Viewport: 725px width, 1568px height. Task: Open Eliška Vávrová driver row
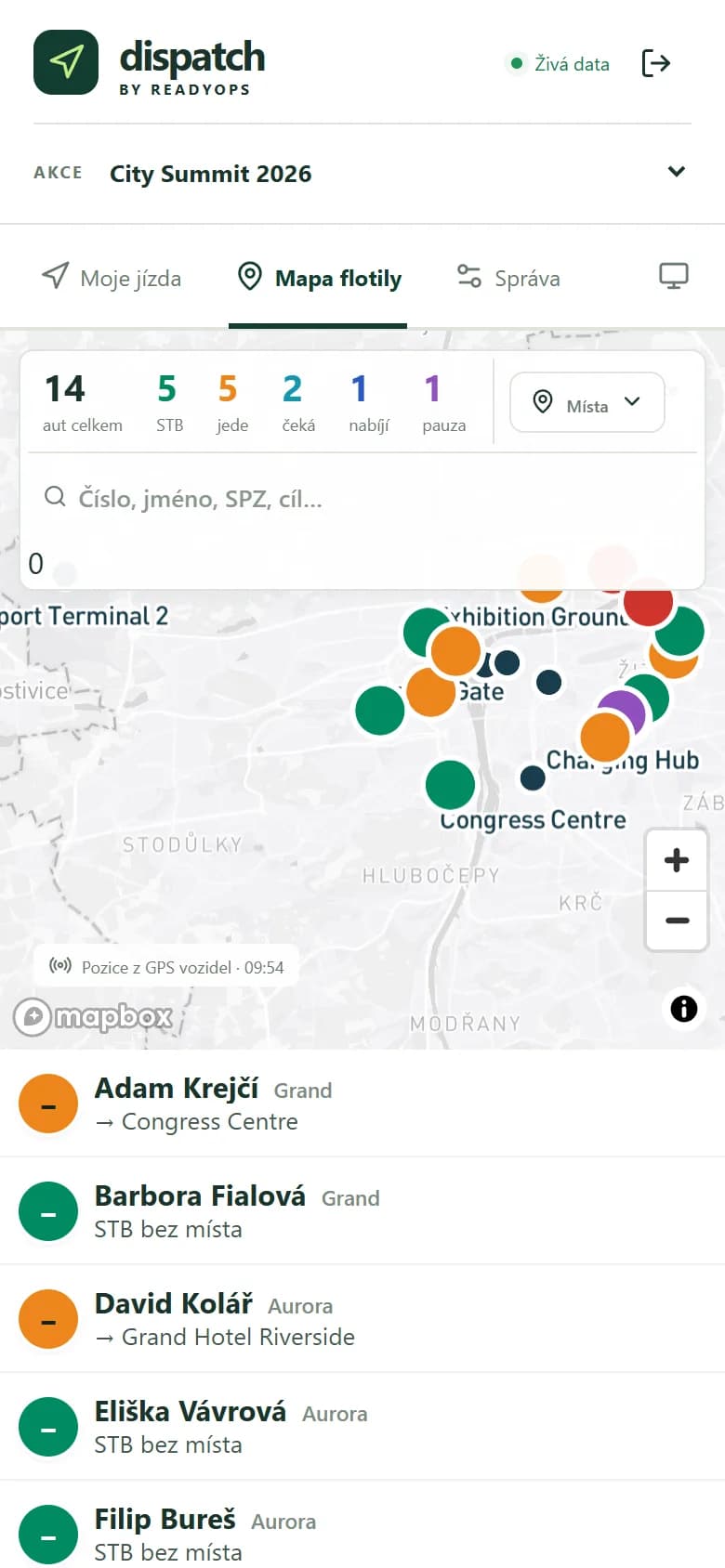coord(362,1427)
